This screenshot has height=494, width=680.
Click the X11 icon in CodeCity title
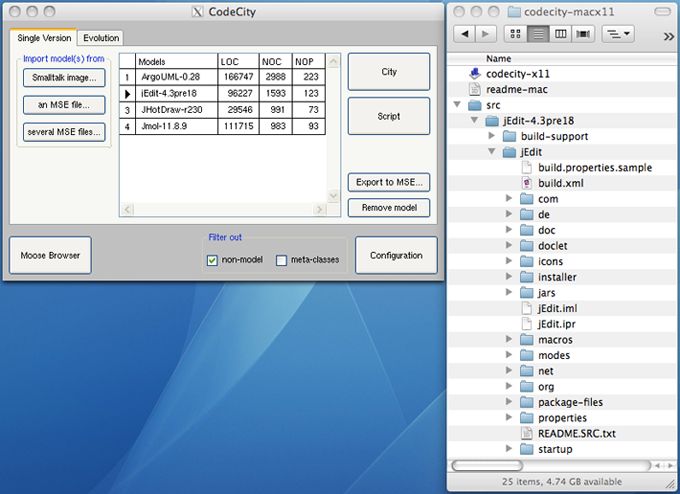click(197, 12)
